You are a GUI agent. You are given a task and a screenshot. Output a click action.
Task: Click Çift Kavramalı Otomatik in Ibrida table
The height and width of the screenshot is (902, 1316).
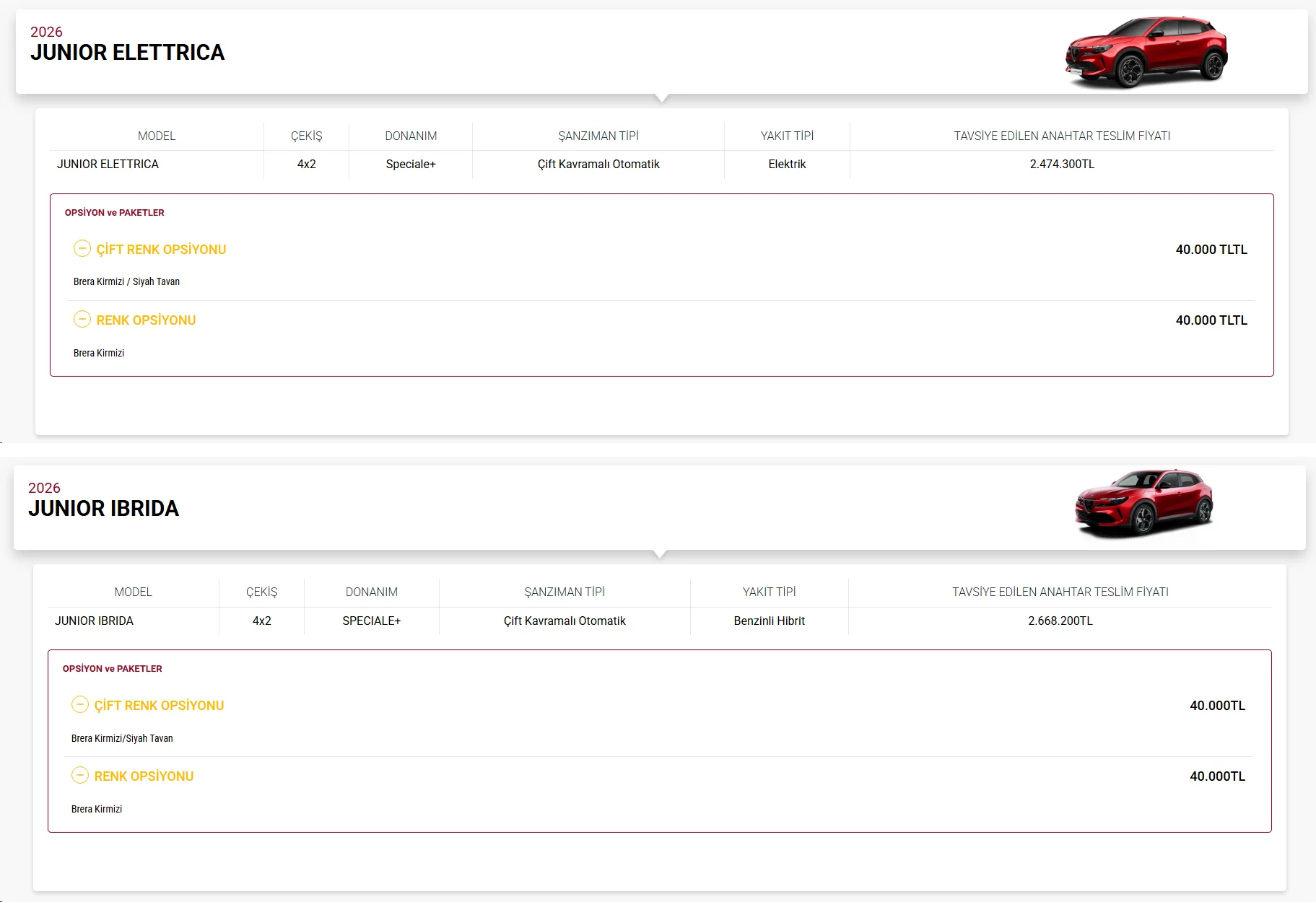(565, 621)
